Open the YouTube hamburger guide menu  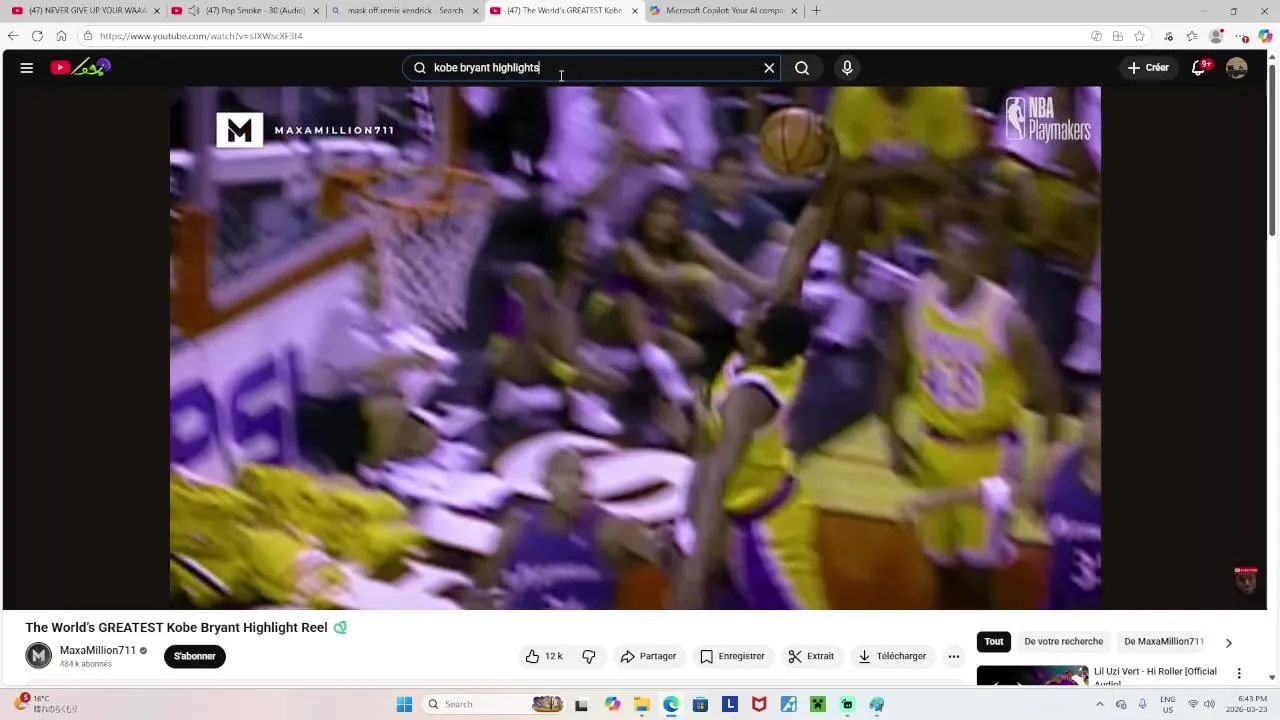27,68
